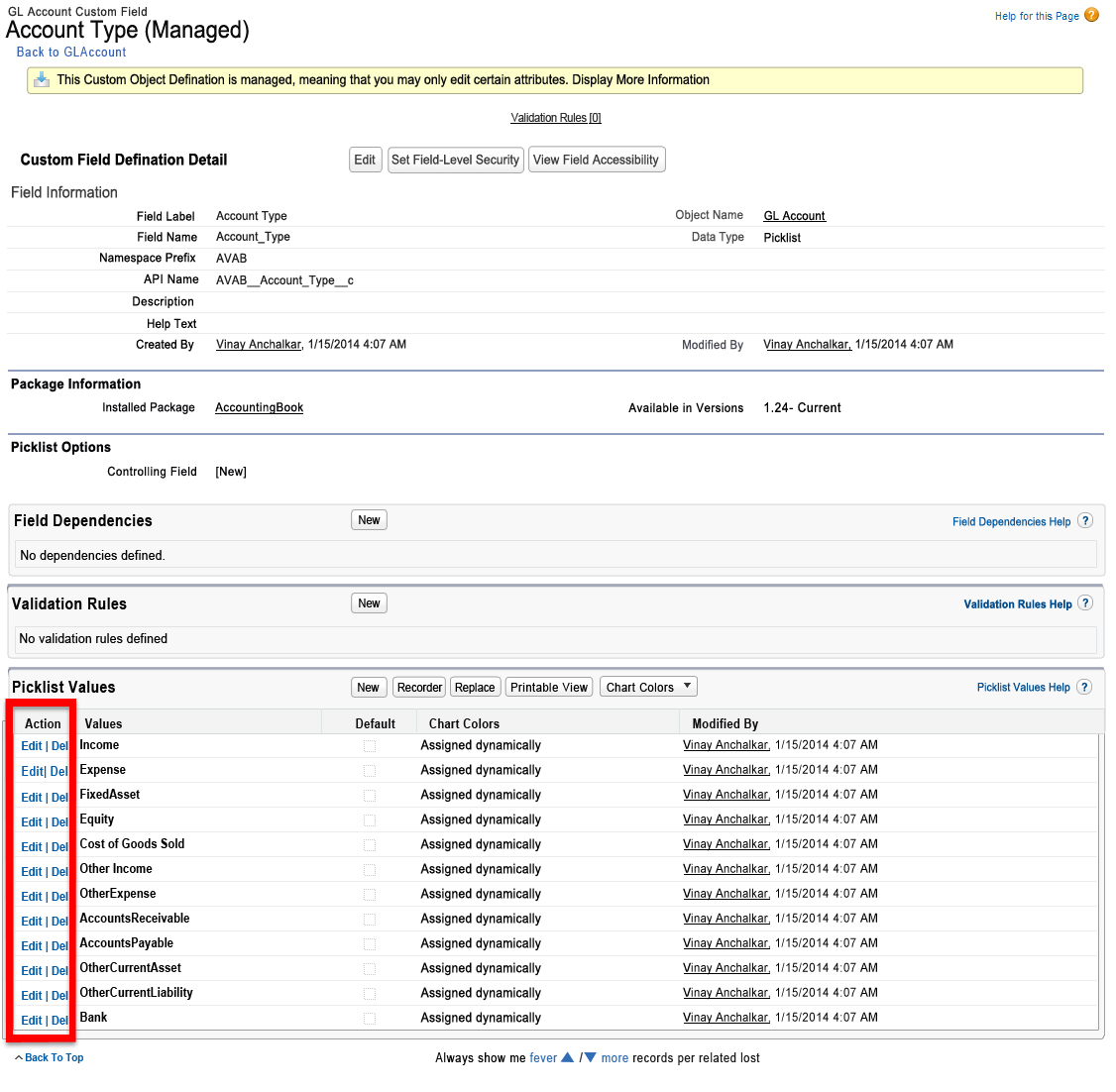
Task: Click the Edit button in field detail
Action: coord(365,160)
